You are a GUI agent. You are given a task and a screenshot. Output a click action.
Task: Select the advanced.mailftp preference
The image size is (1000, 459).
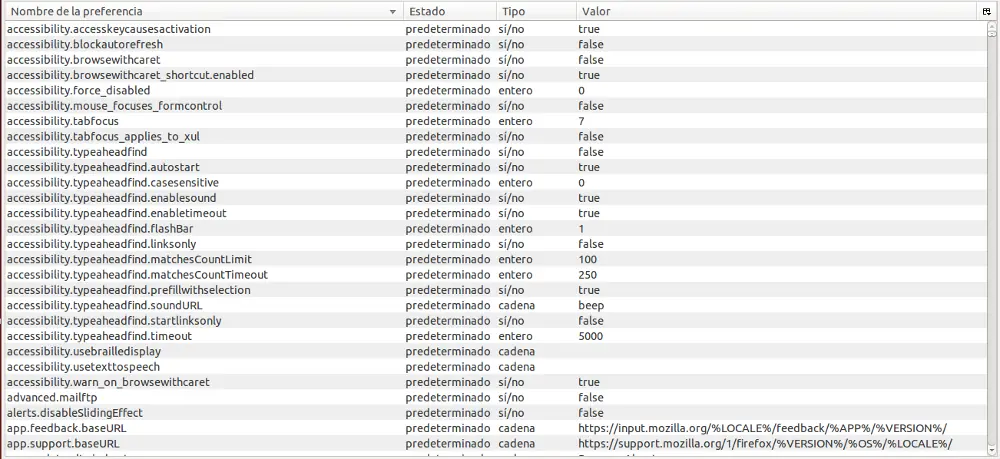coord(52,397)
